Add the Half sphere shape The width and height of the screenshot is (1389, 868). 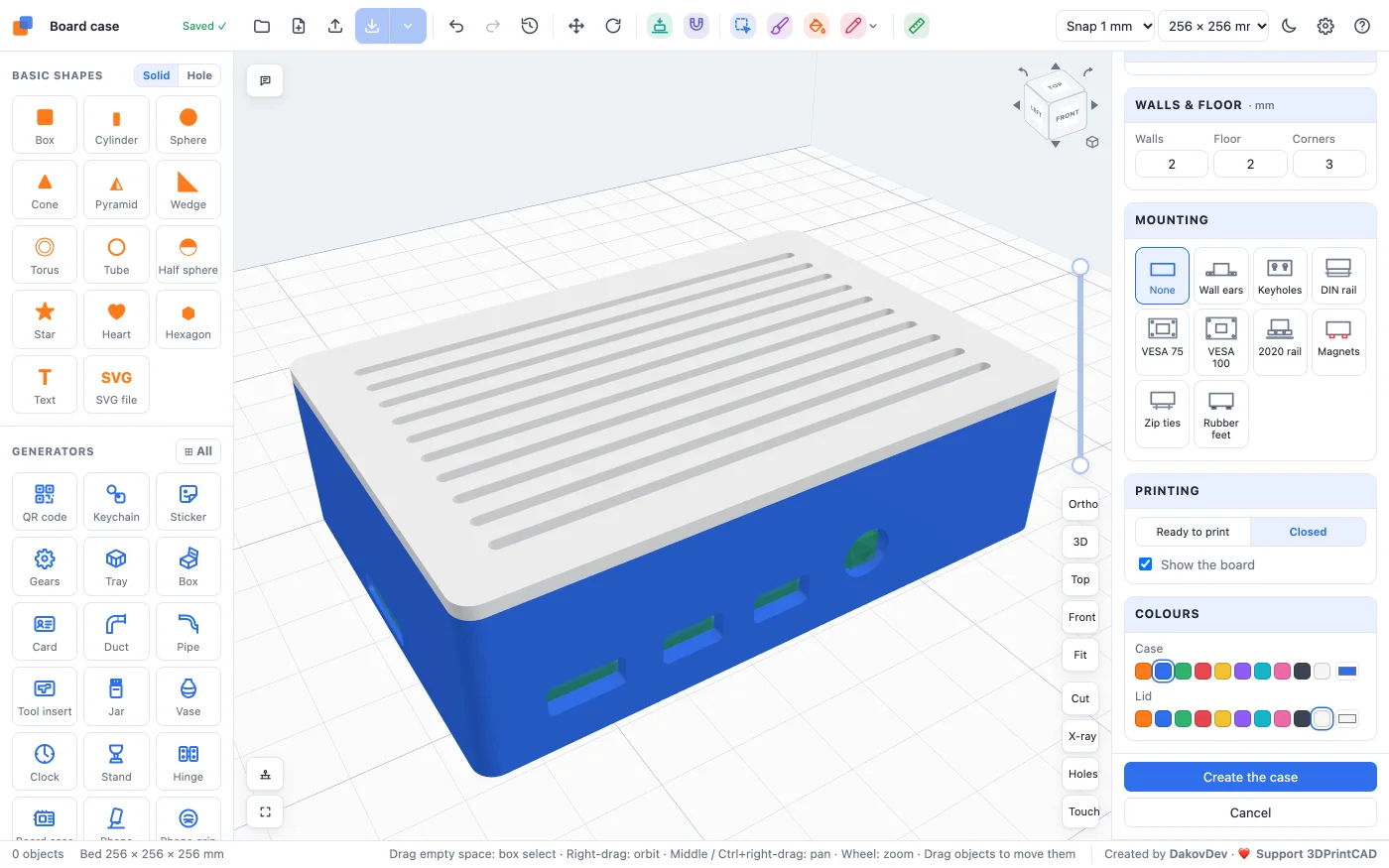188,255
